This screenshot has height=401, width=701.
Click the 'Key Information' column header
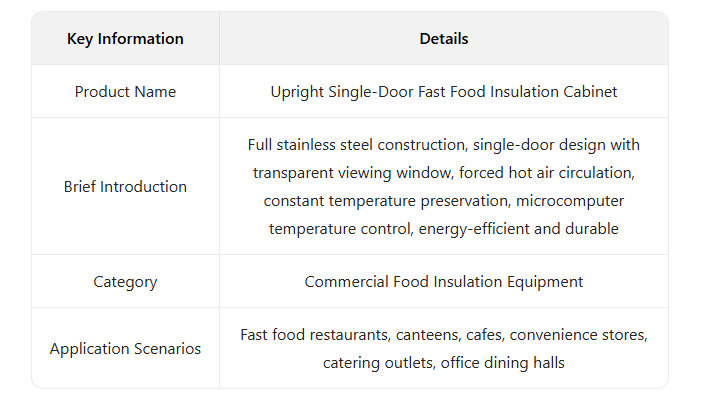[x=125, y=39]
